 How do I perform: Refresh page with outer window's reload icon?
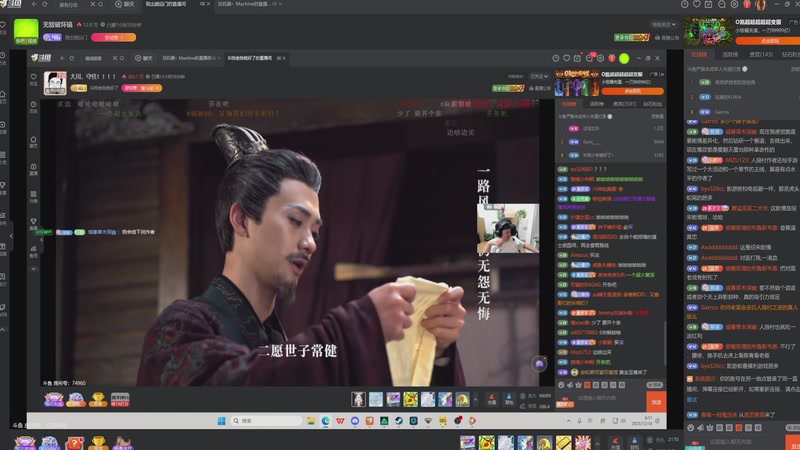tap(44, 4)
